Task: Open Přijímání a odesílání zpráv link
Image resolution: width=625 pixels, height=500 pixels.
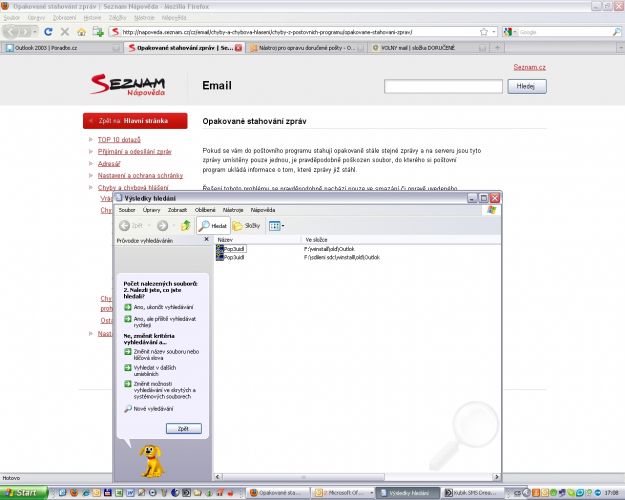Action: point(134,152)
